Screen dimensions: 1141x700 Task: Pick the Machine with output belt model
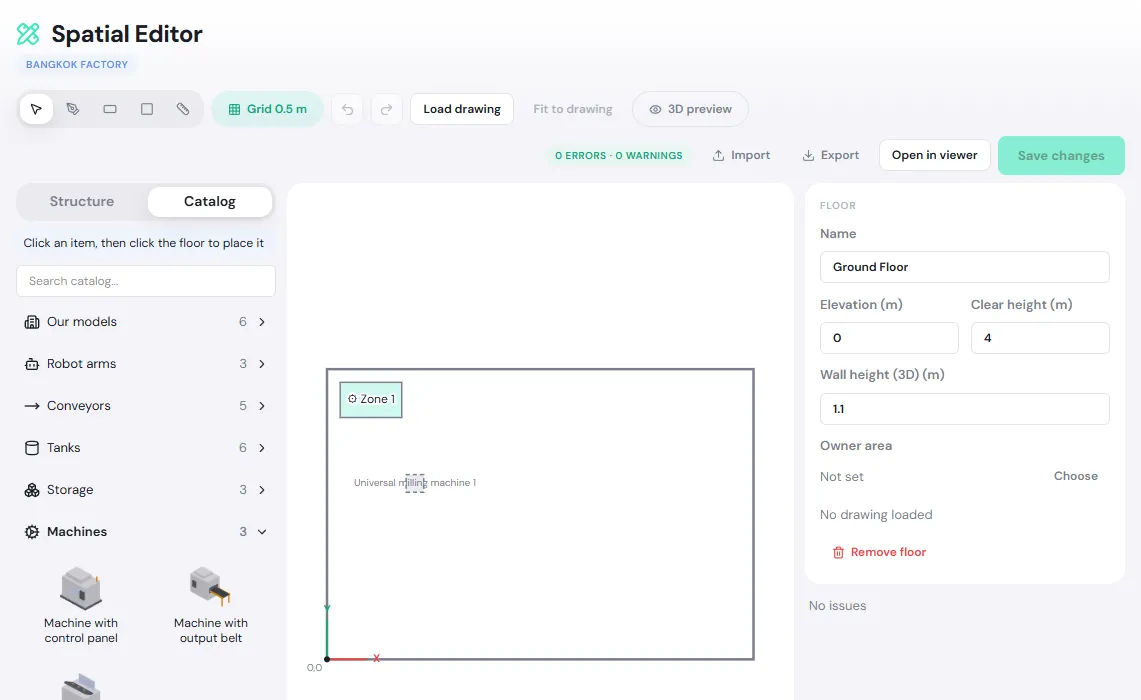[x=211, y=605]
